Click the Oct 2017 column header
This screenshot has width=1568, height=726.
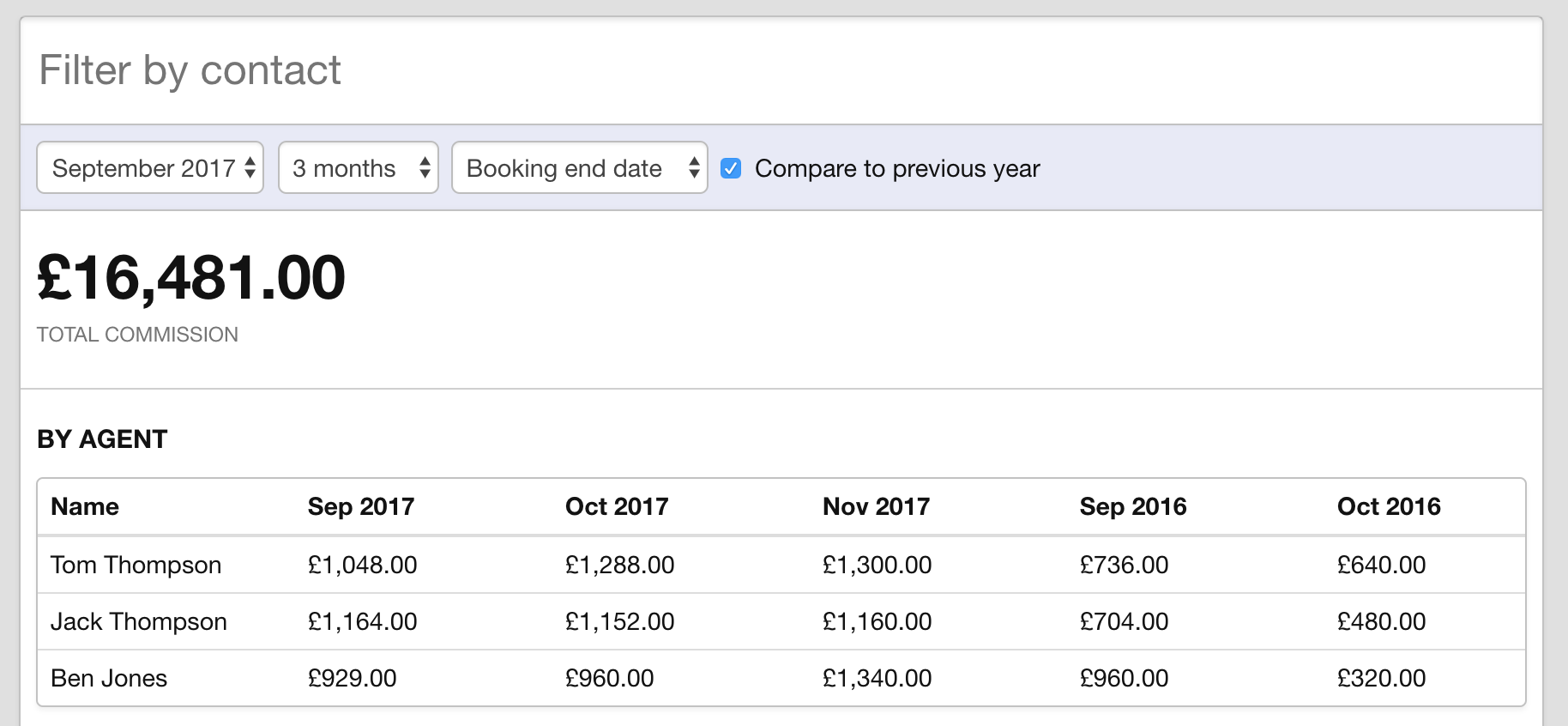click(617, 506)
